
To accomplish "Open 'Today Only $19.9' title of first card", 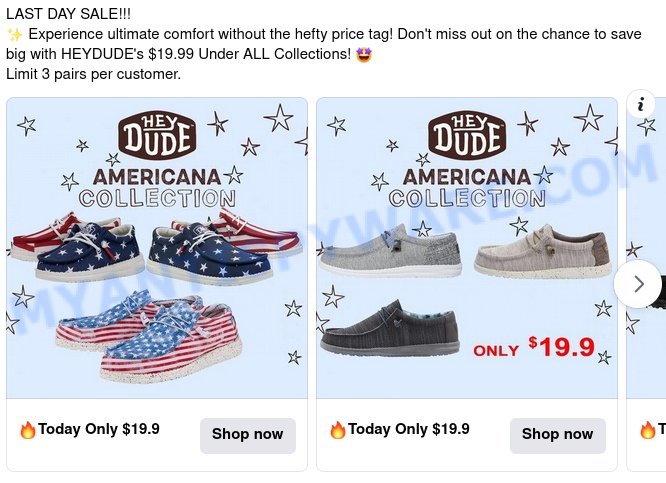I will (99, 429).
